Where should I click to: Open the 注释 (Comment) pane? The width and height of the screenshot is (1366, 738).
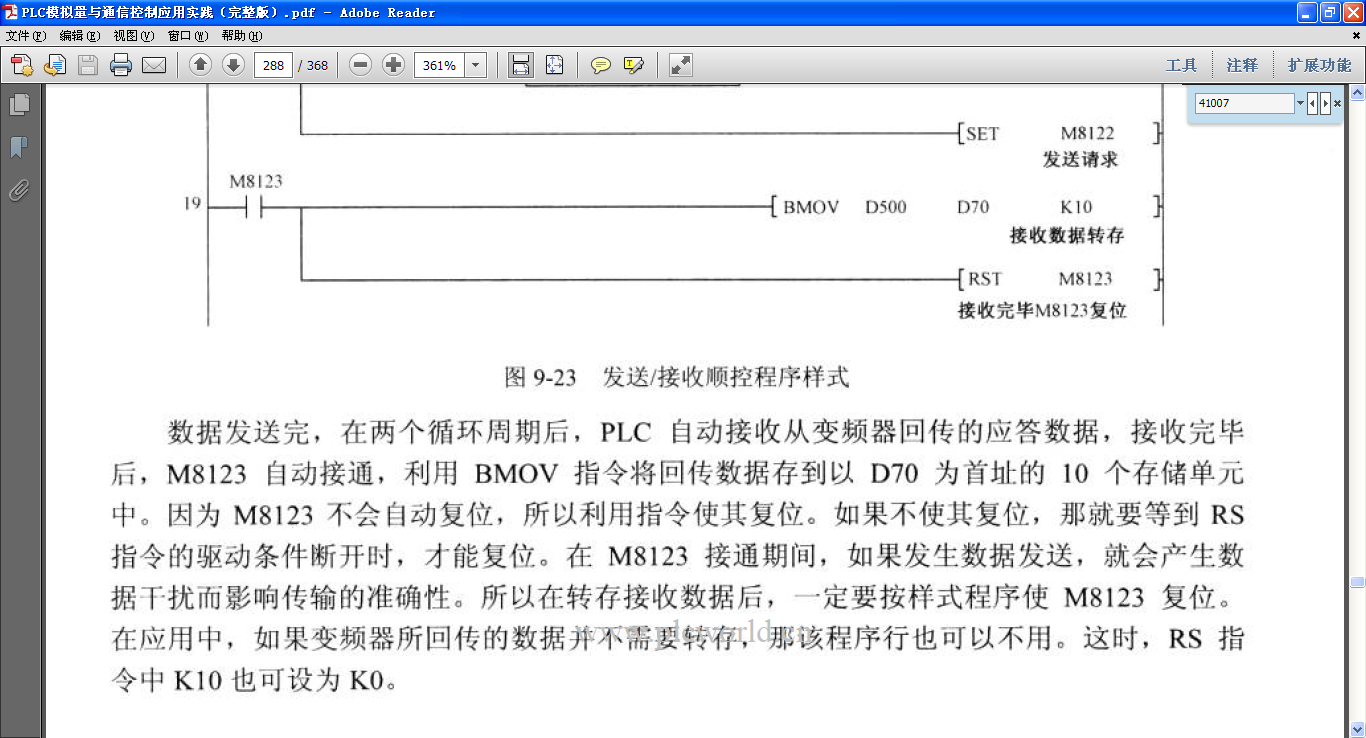pyautogui.click(x=1242, y=65)
